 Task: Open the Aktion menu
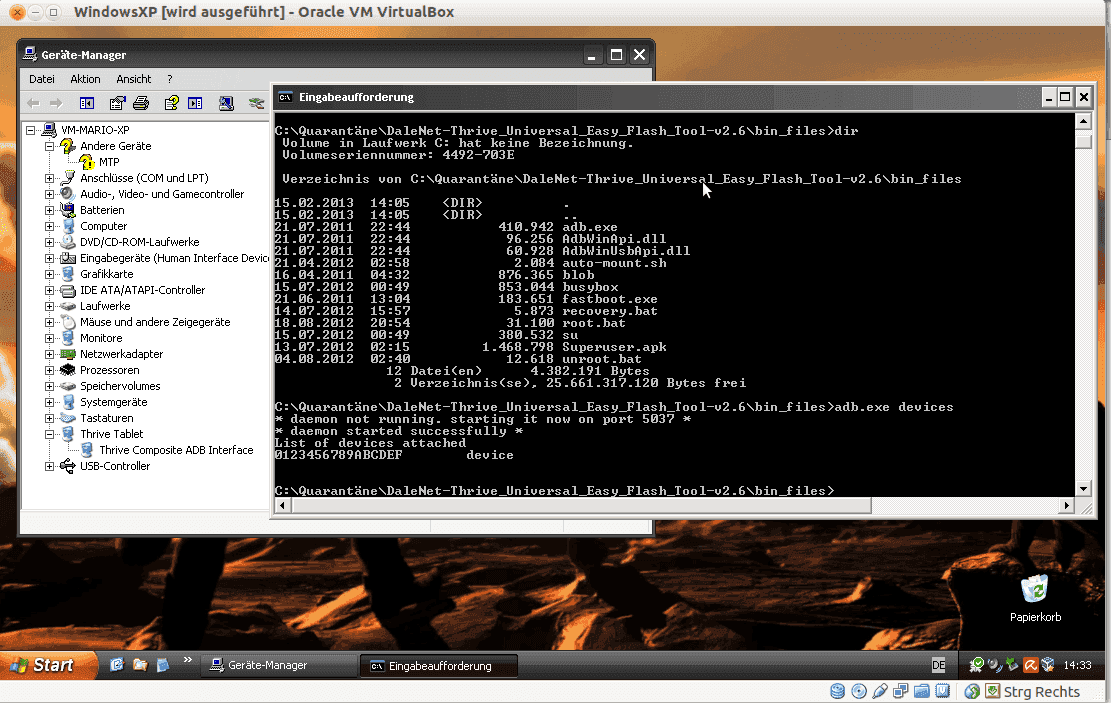[85, 79]
